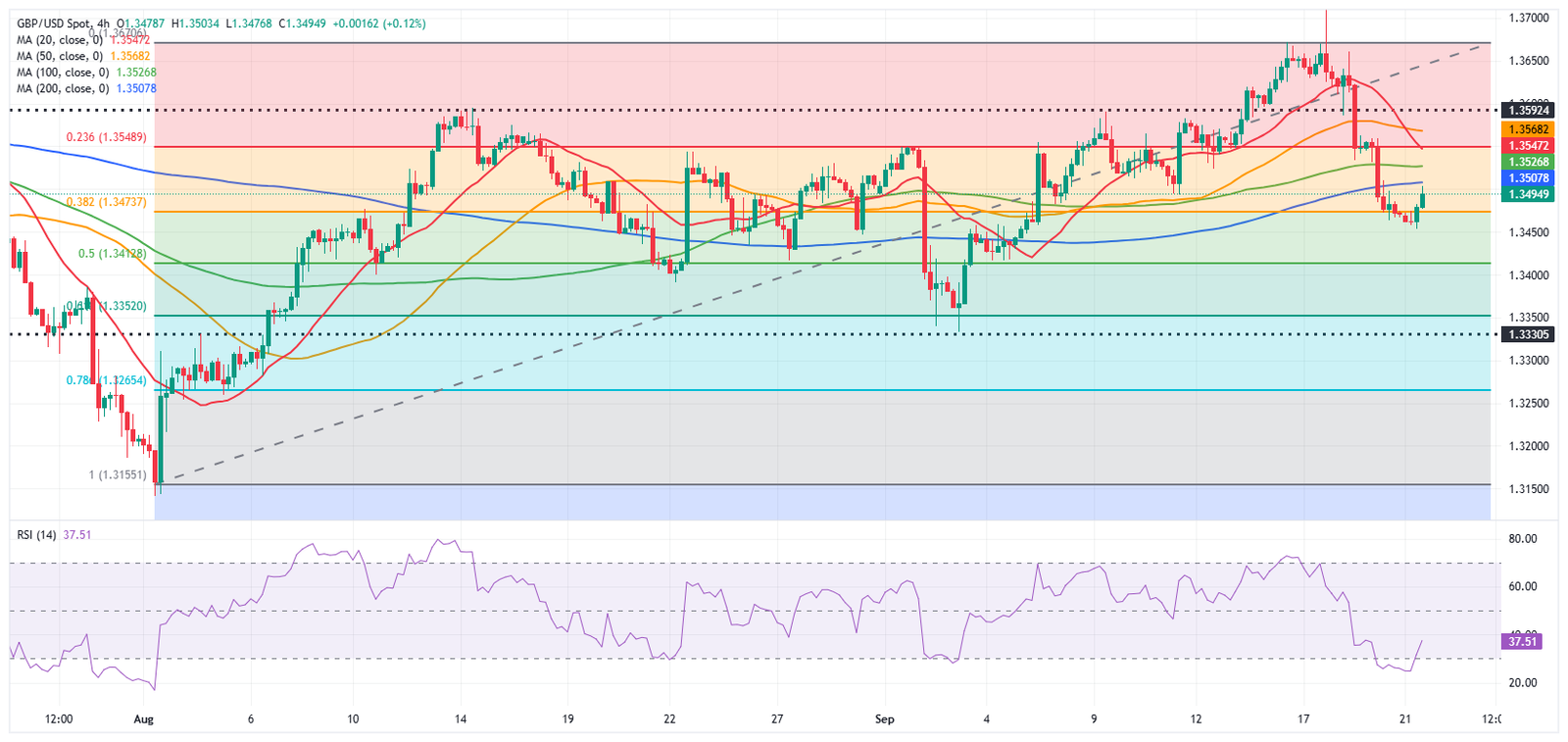The width and height of the screenshot is (1568, 742).
Task: Select the 0.236 (1.35489) Fibonacci label
Action: (107, 137)
